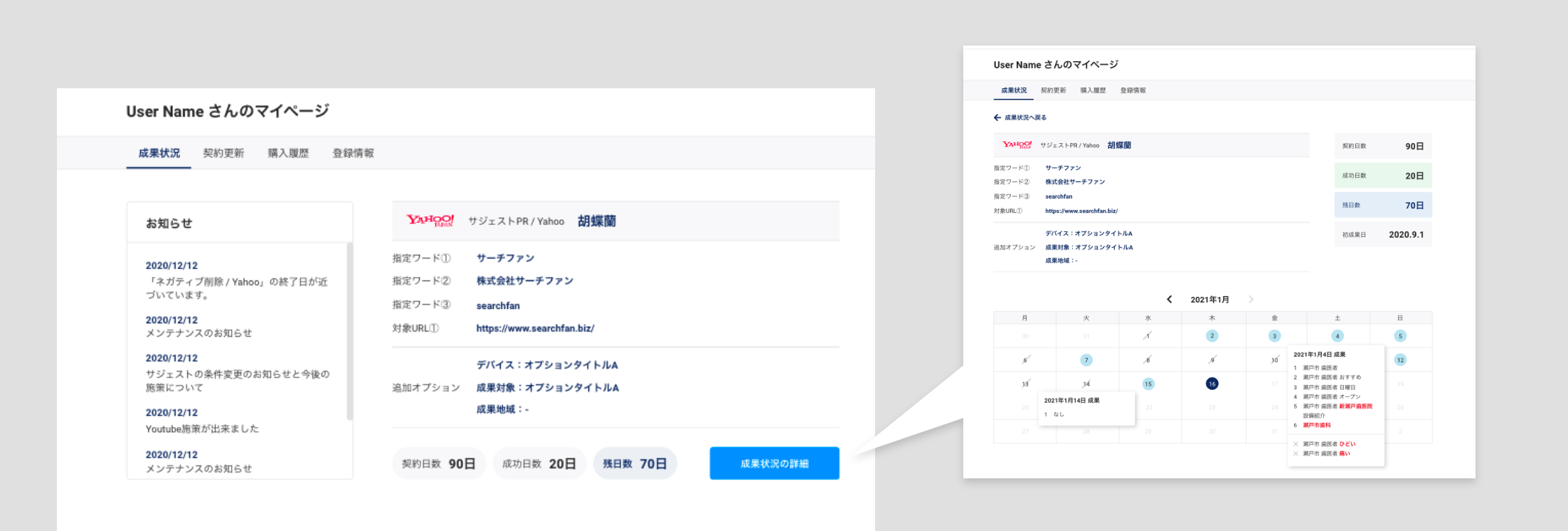Select struck-through calendar day 13
This screenshot has width=1568, height=531.
(1025, 384)
